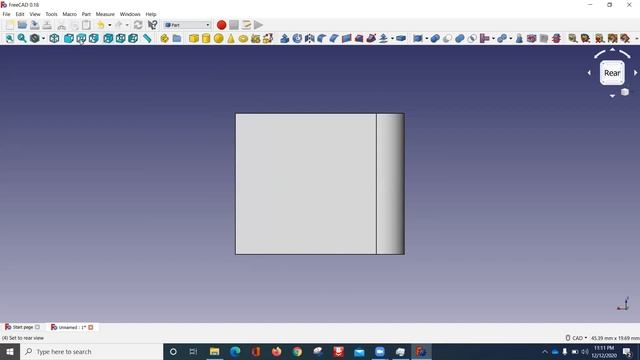This screenshot has height=360, width=640.
Task: Expand the Split features dropdown arrow
Action: [511, 39]
